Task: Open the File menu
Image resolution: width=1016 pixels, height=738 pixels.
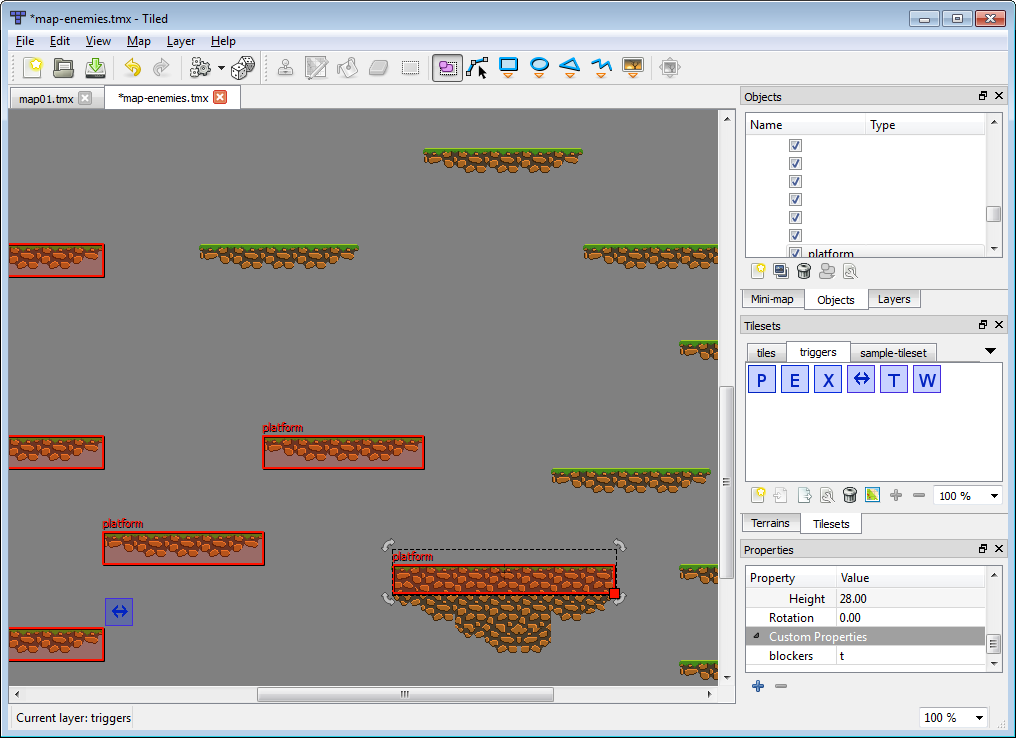Action: coord(25,41)
